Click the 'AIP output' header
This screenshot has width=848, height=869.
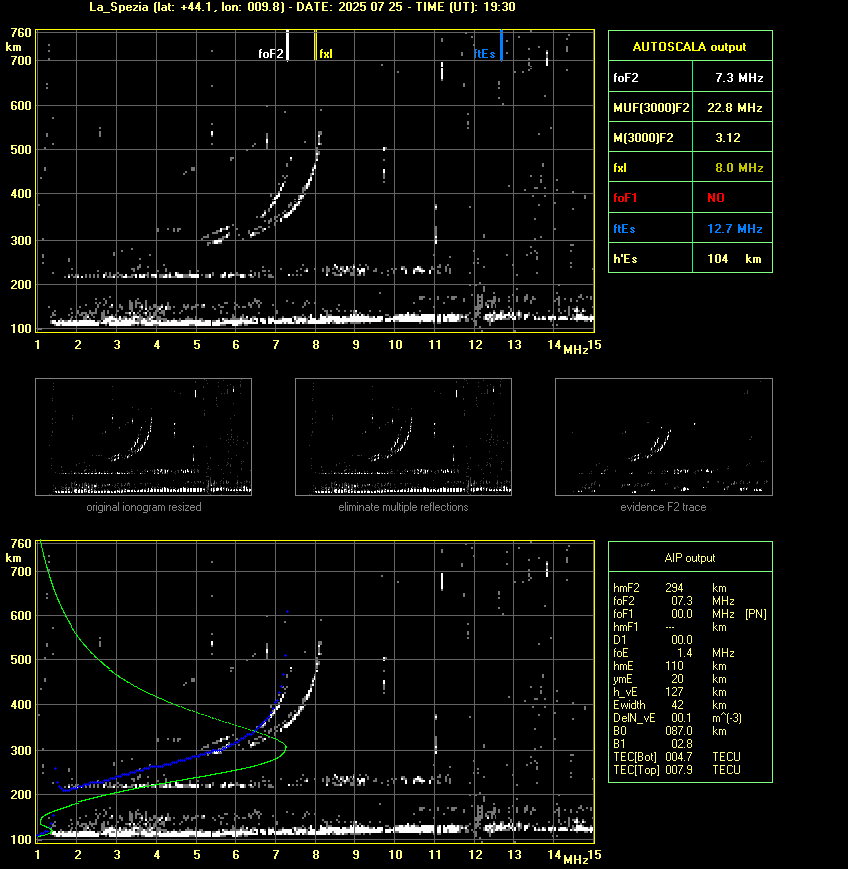point(690,558)
